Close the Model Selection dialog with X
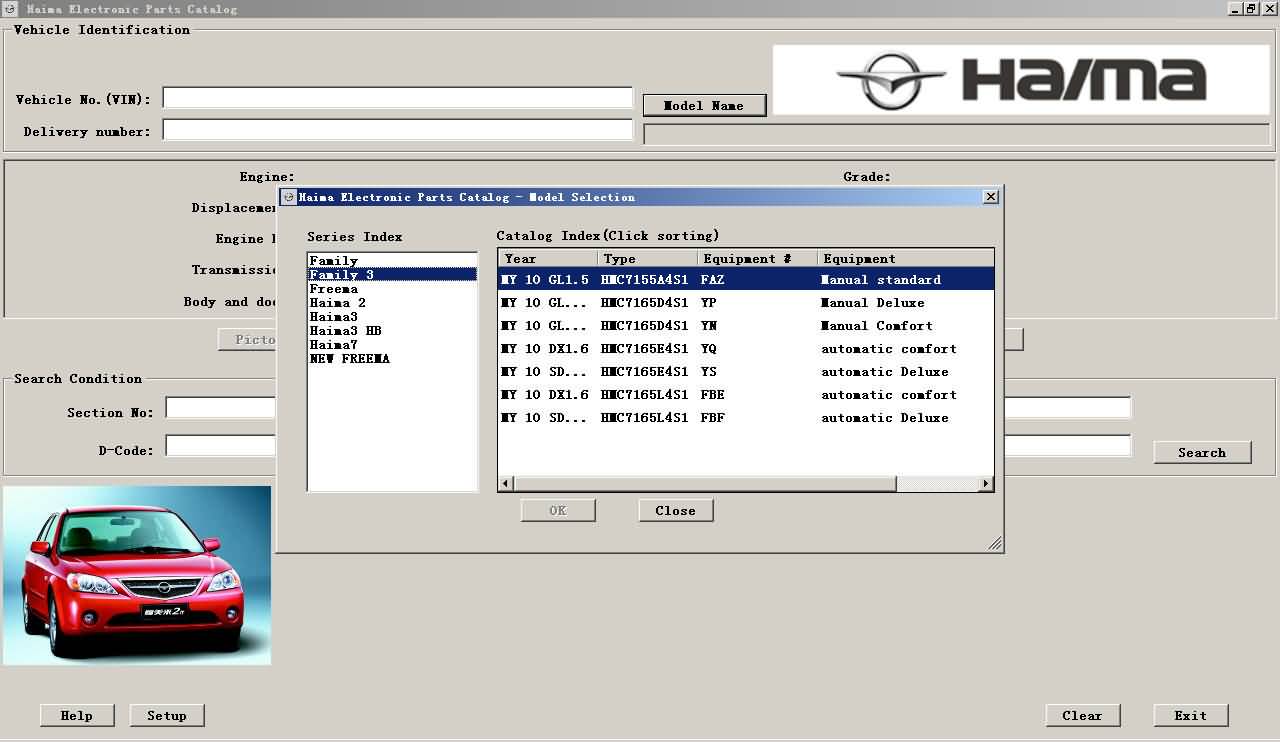The width and height of the screenshot is (1280, 742). [x=990, y=197]
